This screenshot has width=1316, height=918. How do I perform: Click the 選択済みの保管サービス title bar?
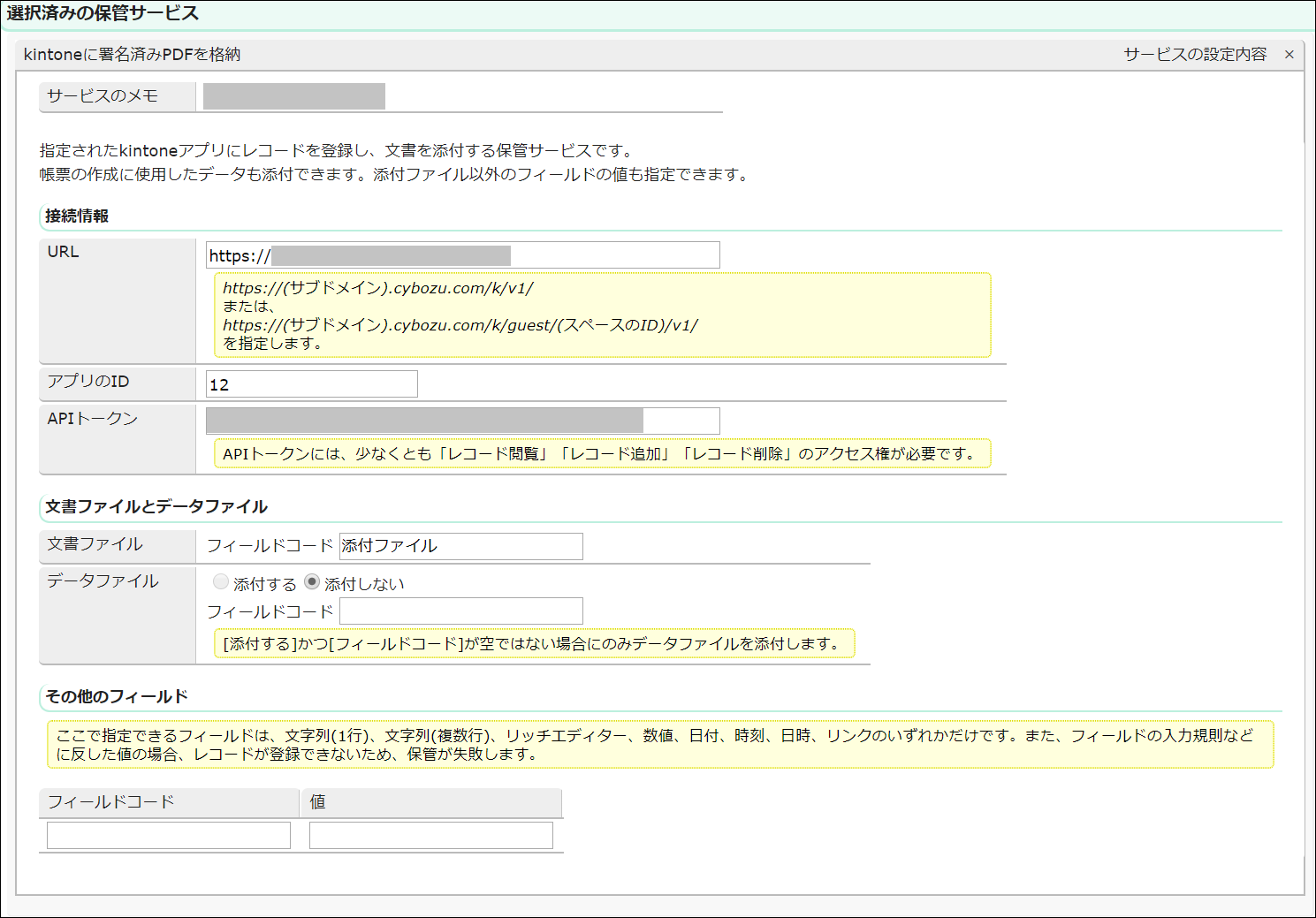pos(106,13)
